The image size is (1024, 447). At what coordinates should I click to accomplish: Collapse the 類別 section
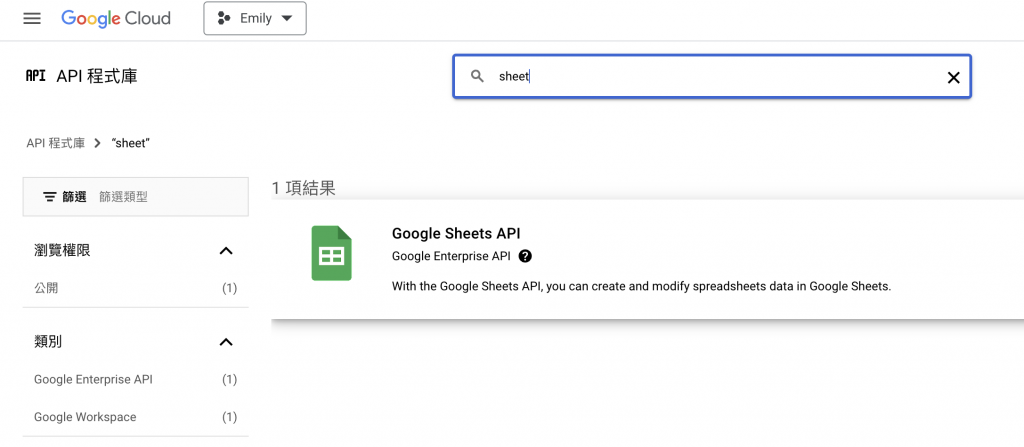point(226,342)
